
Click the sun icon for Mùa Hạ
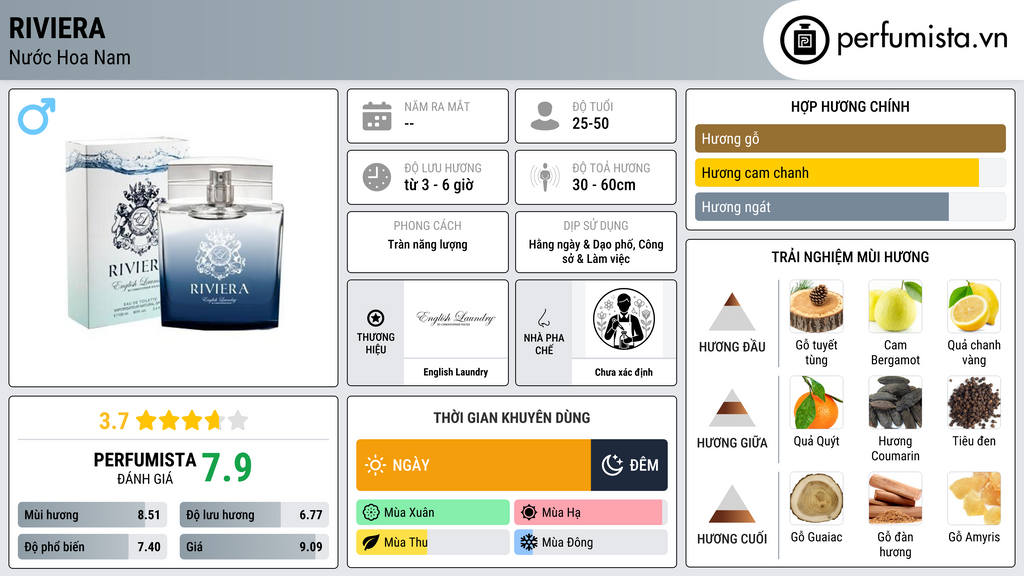pyautogui.click(x=529, y=513)
